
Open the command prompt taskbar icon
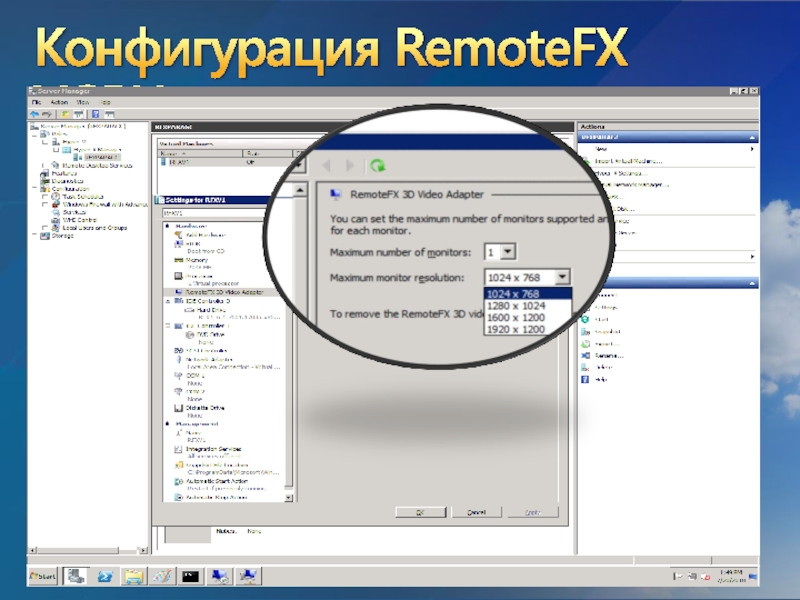point(190,577)
